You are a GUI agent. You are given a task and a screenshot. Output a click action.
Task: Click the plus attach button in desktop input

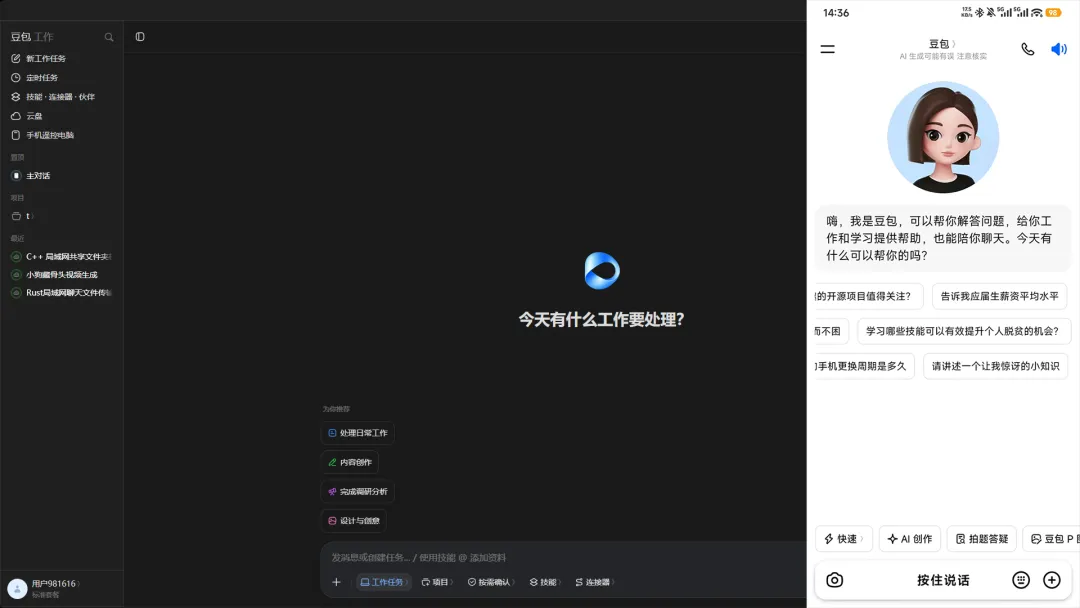pos(336,583)
